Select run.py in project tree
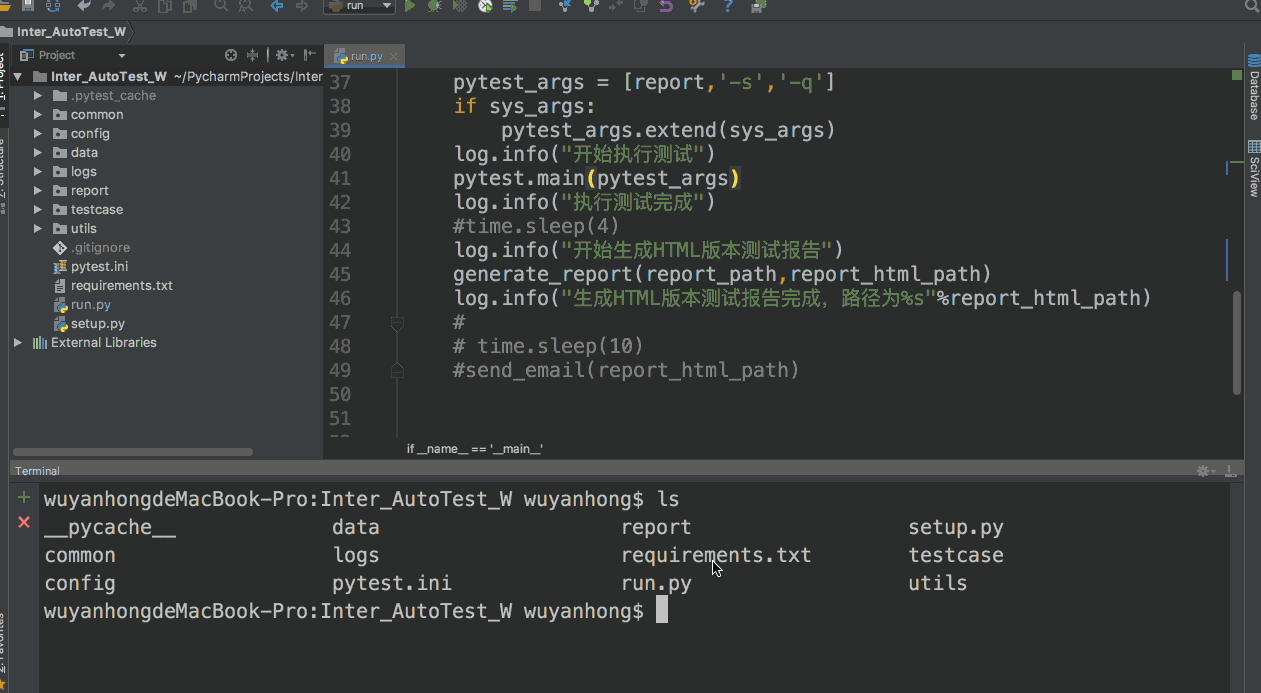The width and height of the screenshot is (1261, 693). pyautogui.click(x=91, y=305)
